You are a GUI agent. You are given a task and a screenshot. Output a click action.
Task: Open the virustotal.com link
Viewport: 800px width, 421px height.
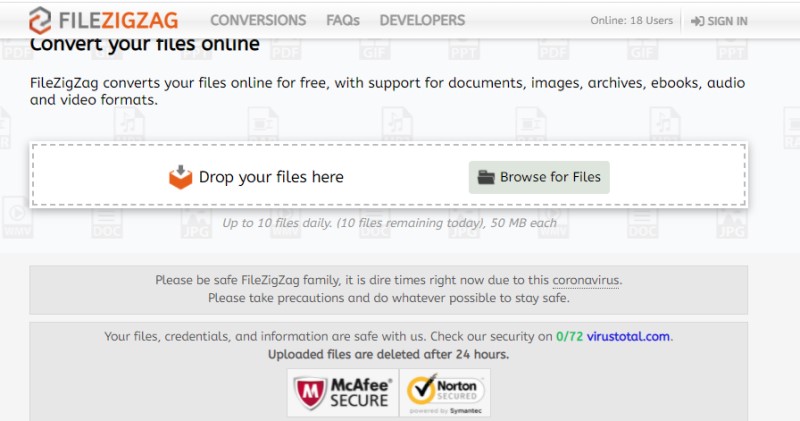pos(629,336)
